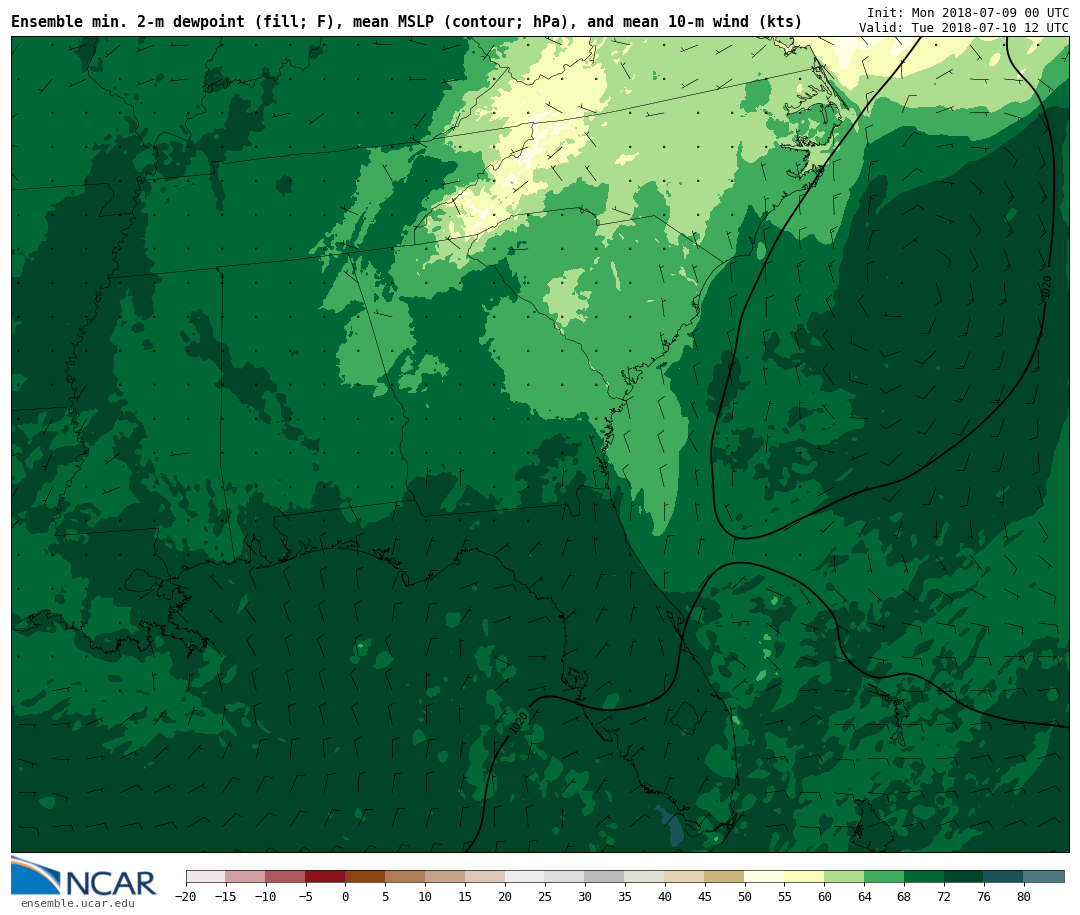Click the green swatch between 64 and 68
The width and height of the screenshot is (1080, 915).
click(885, 877)
